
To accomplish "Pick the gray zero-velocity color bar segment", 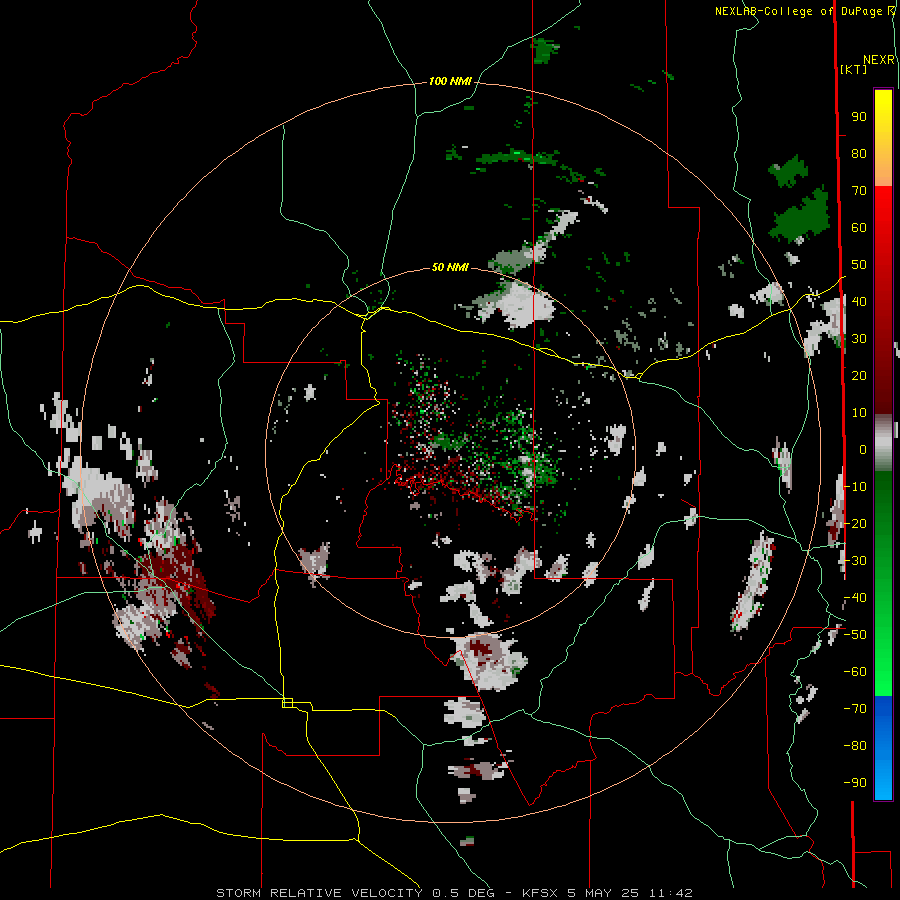I will (x=883, y=443).
